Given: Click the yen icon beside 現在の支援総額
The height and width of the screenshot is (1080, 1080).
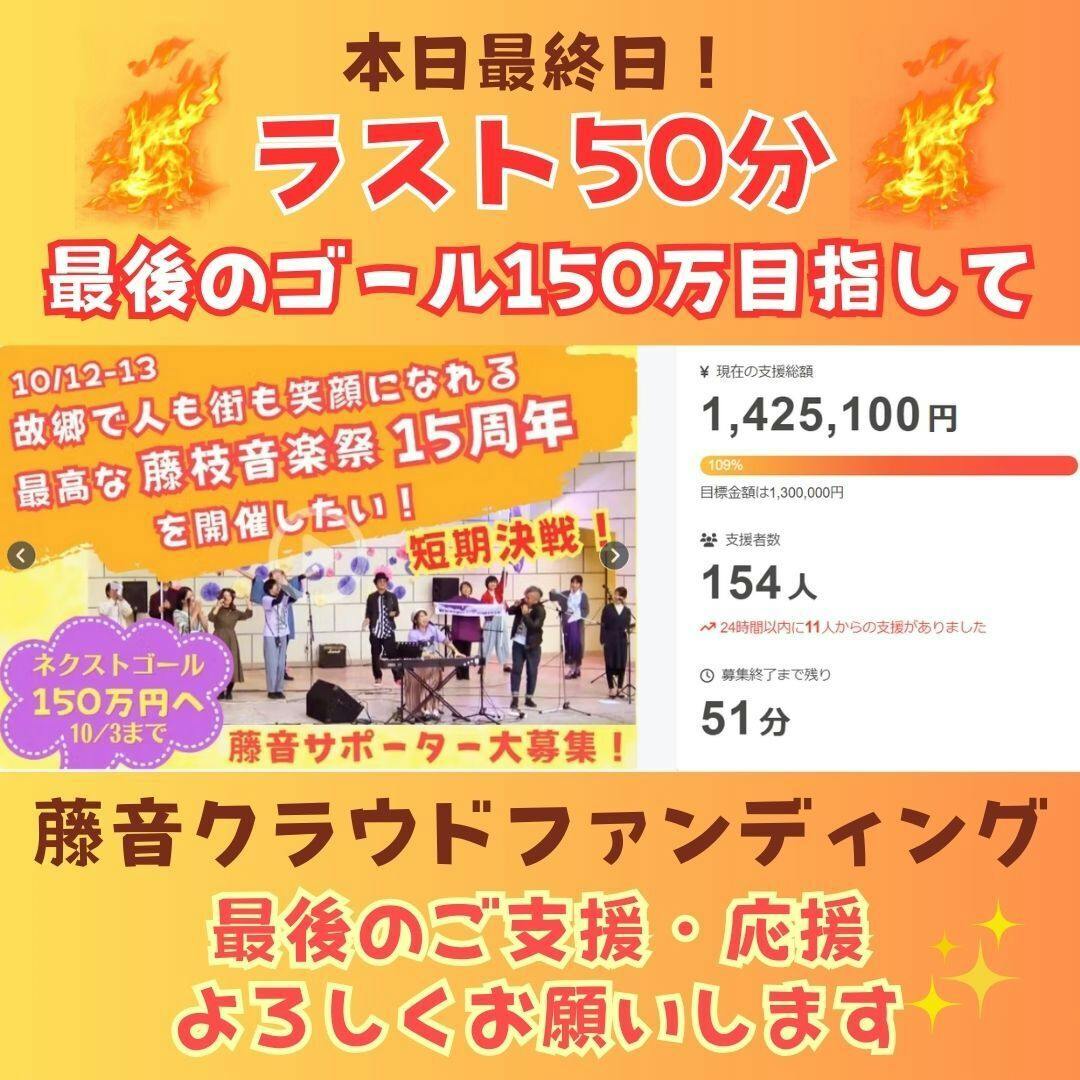Looking at the screenshot, I should pyautogui.click(x=704, y=372).
